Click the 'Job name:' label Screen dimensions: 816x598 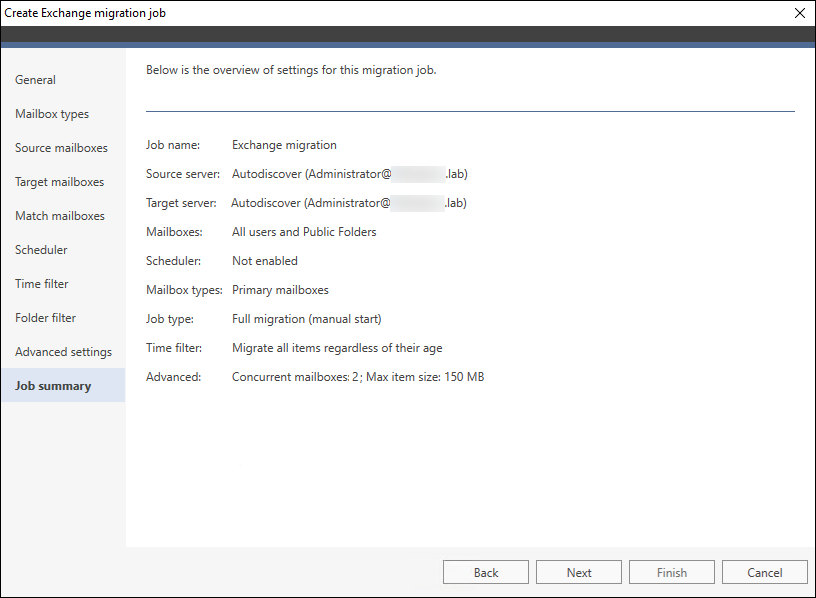[x=173, y=145]
